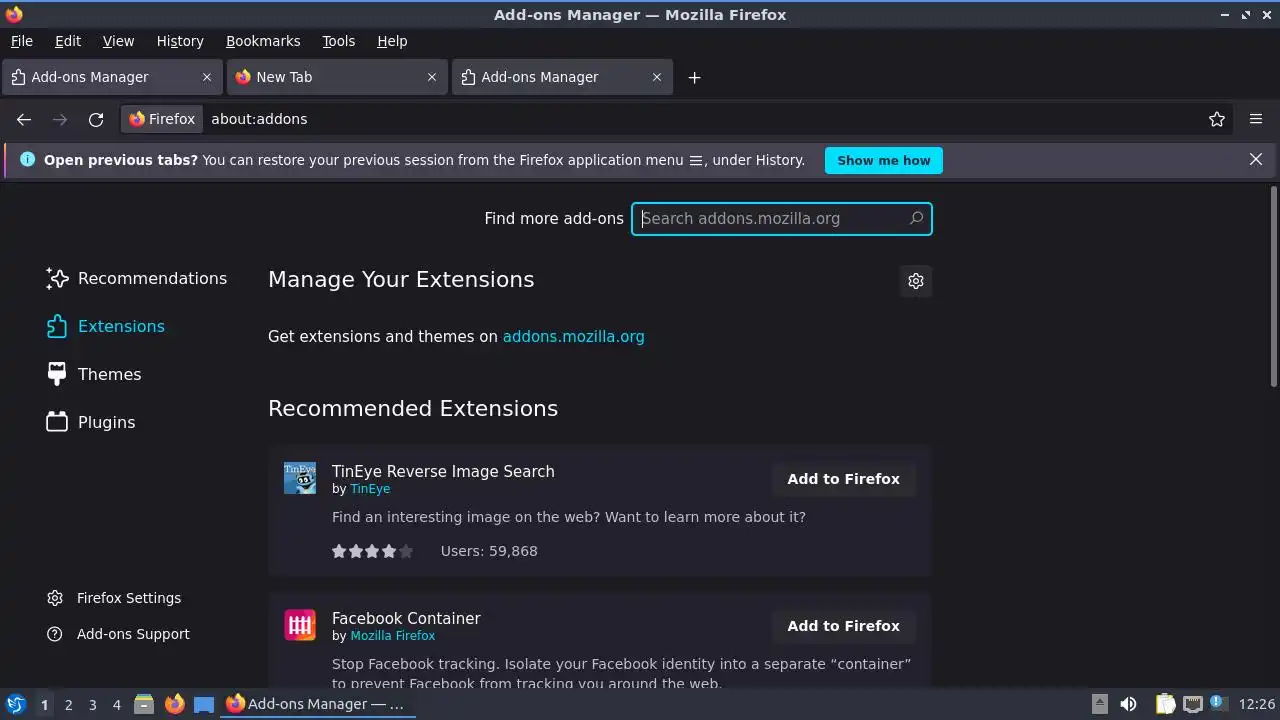Click the Show me how button

884,160
